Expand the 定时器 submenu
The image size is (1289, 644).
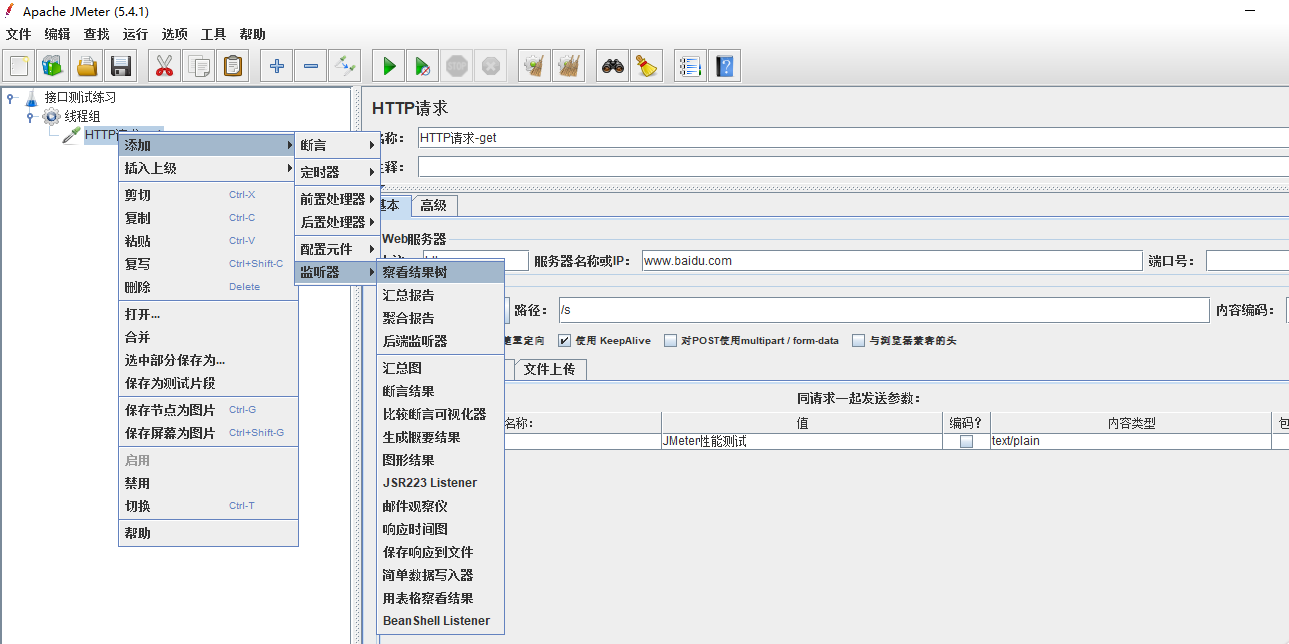337,172
